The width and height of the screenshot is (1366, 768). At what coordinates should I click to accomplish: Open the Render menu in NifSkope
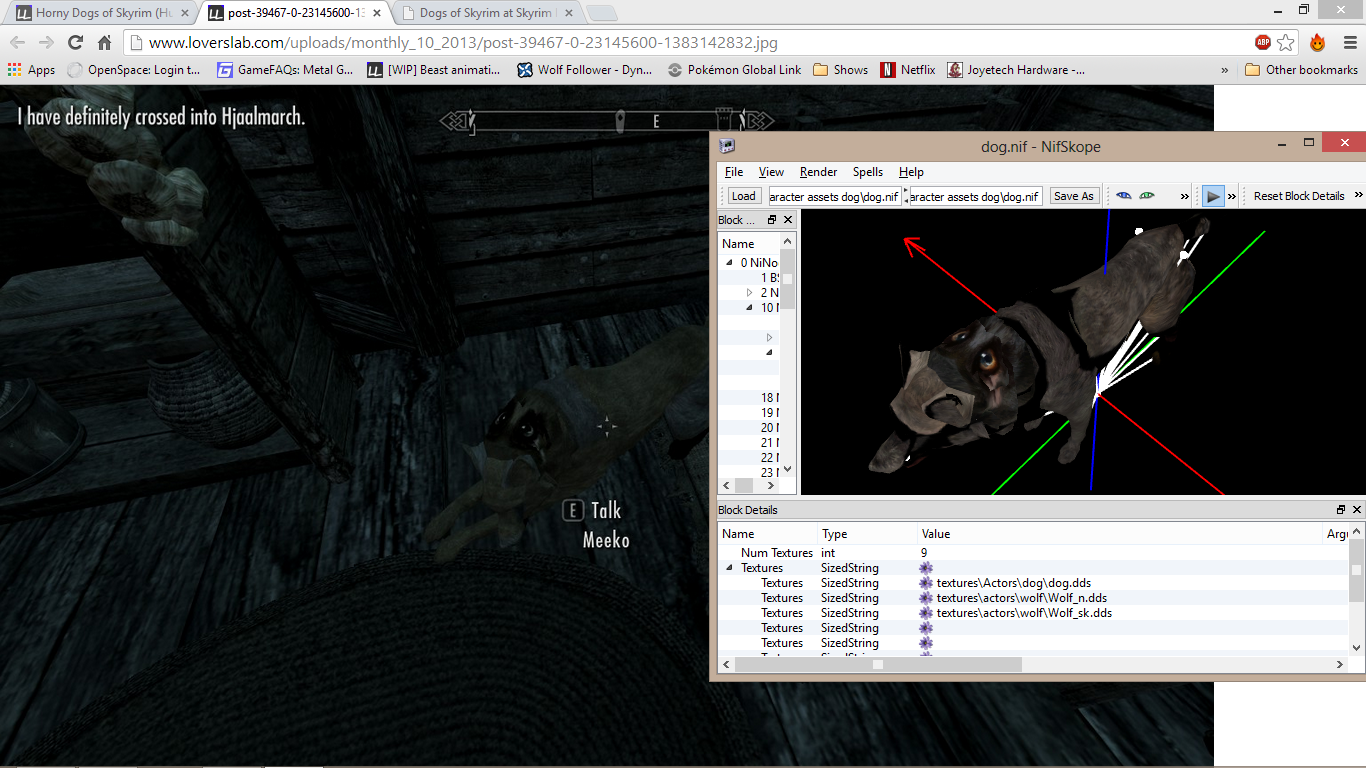818,172
